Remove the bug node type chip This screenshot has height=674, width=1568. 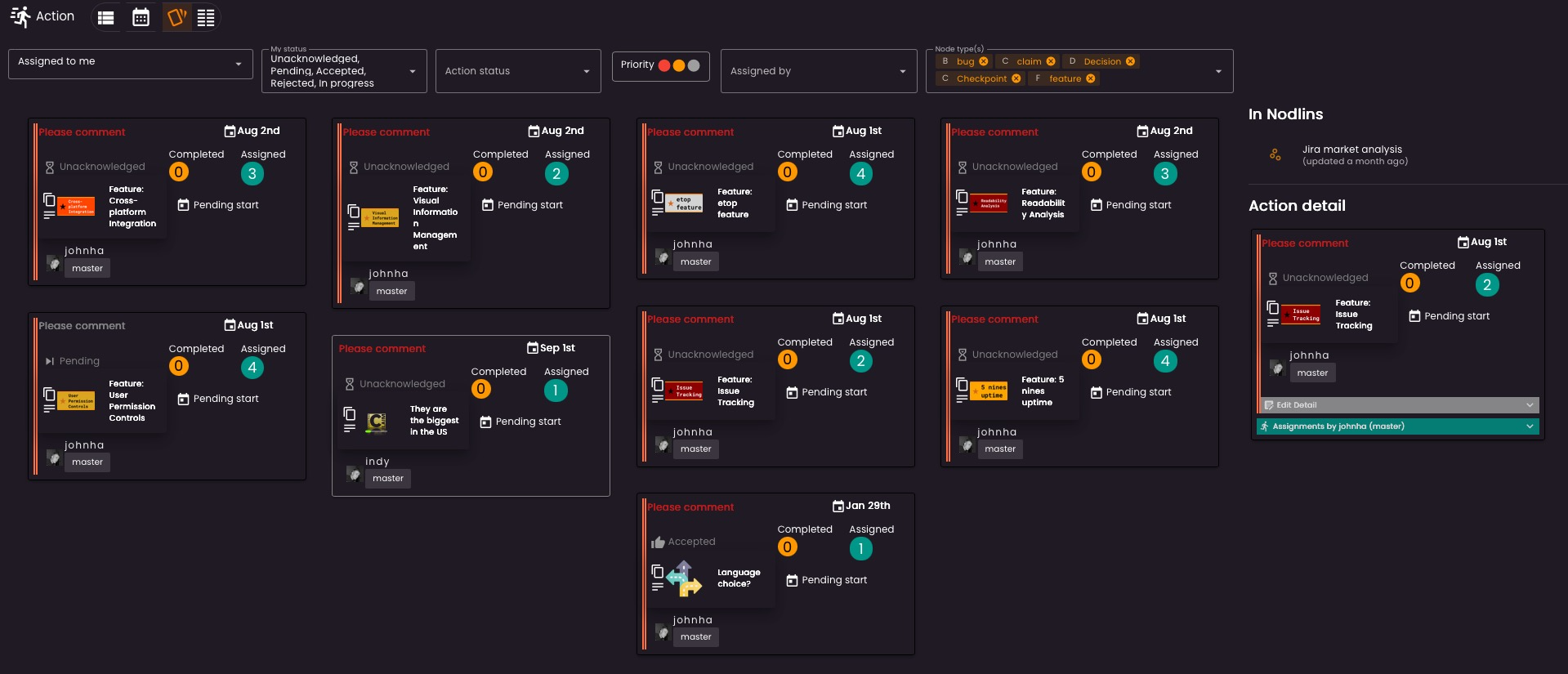click(x=984, y=61)
